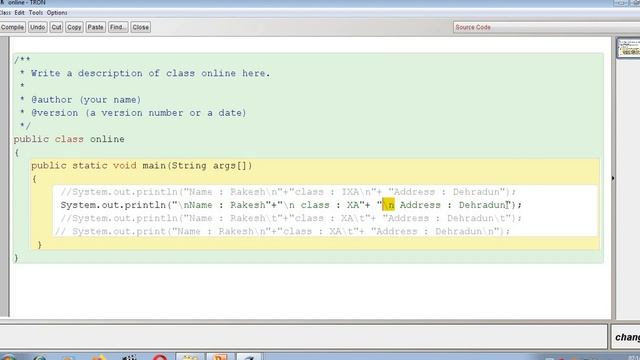Click the commented println with 'Dehradun\t'
The width and height of the screenshot is (640, 360).
(291, 218)
